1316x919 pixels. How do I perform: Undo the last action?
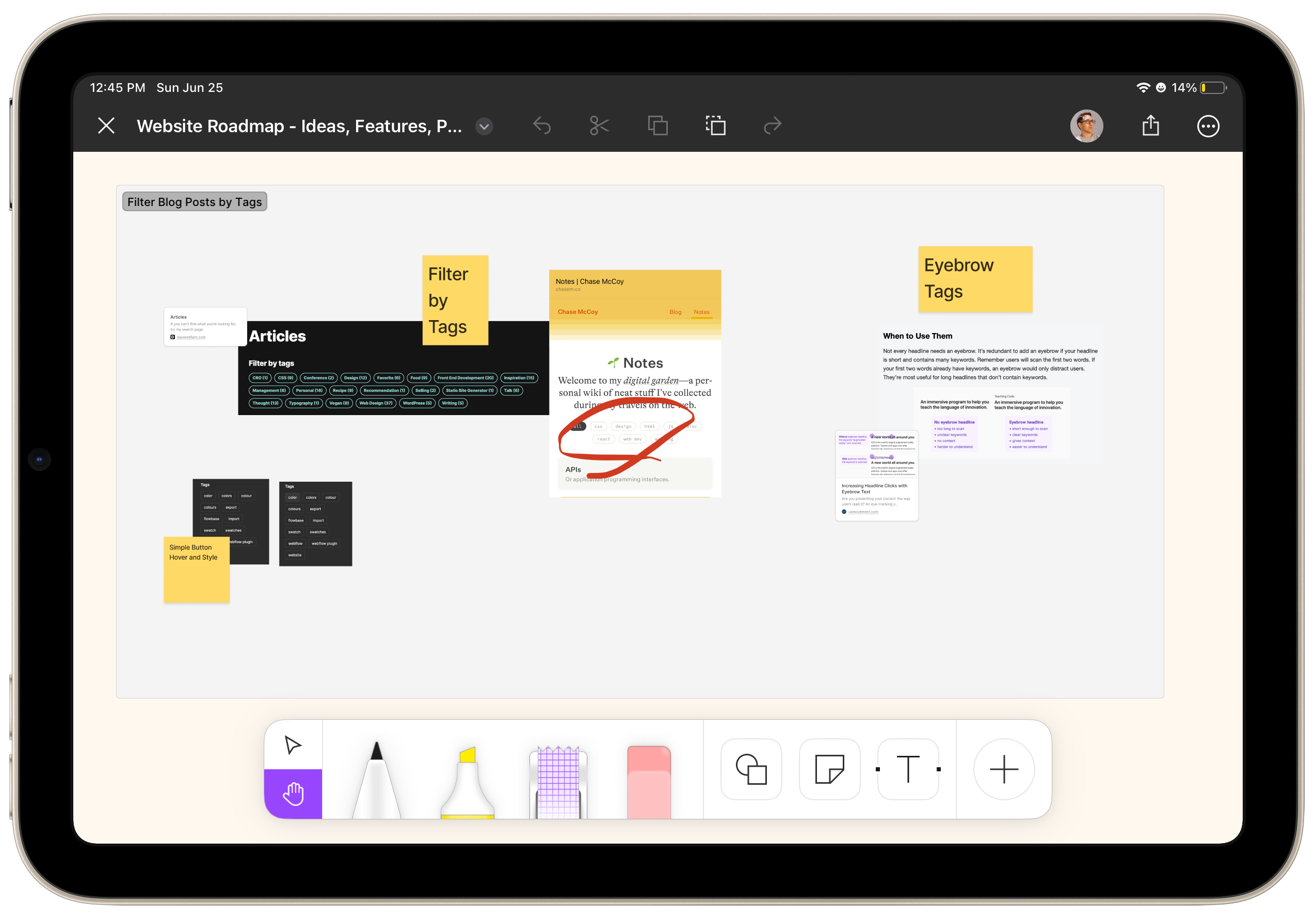[x=542, y=126]
